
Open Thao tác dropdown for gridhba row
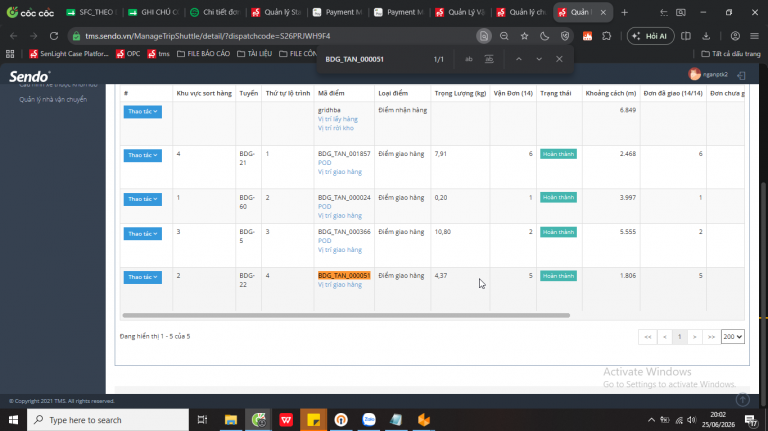143,112
